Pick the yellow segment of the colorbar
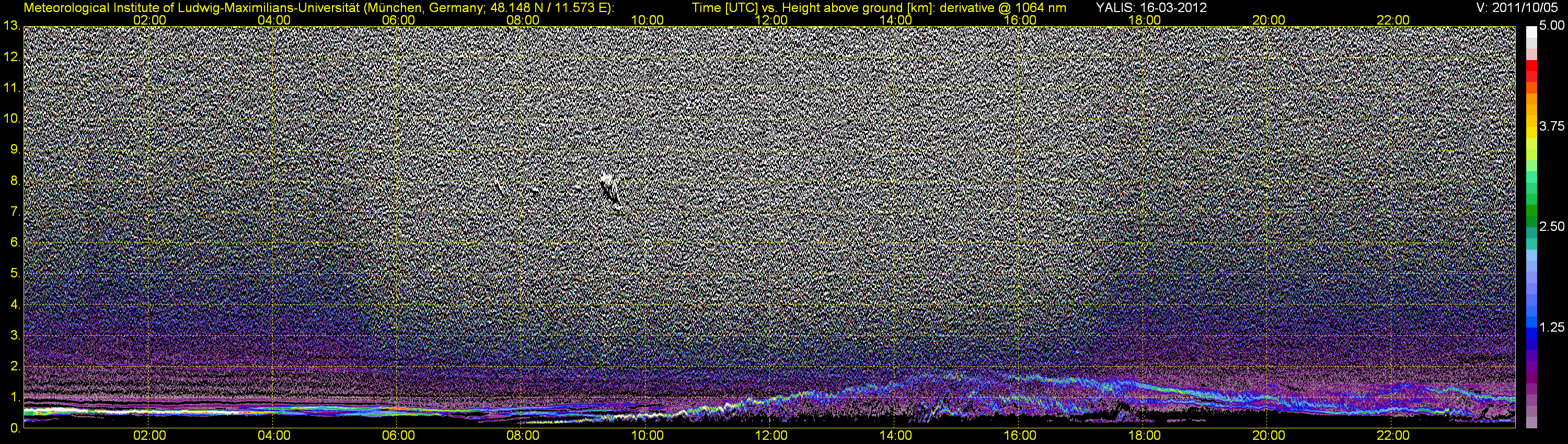This screenshot has height=444, width=1568. [1531, 133]
